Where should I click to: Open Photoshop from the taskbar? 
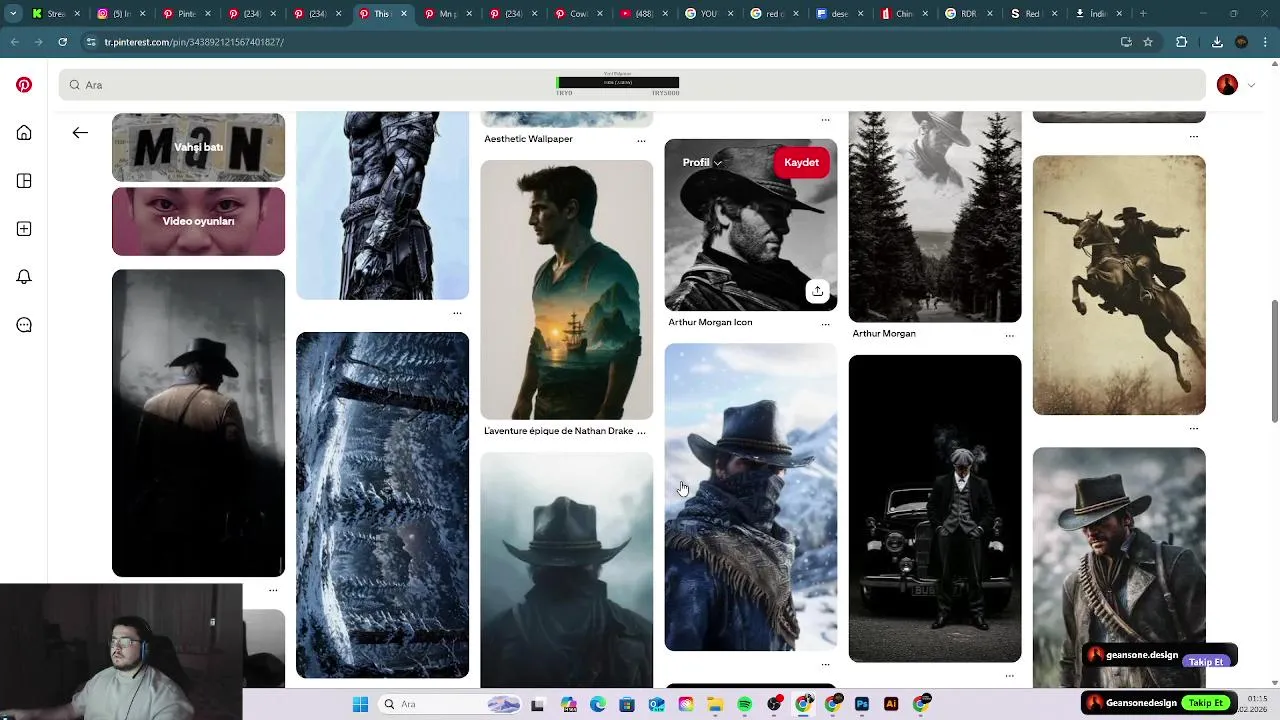tap(862, 704)
